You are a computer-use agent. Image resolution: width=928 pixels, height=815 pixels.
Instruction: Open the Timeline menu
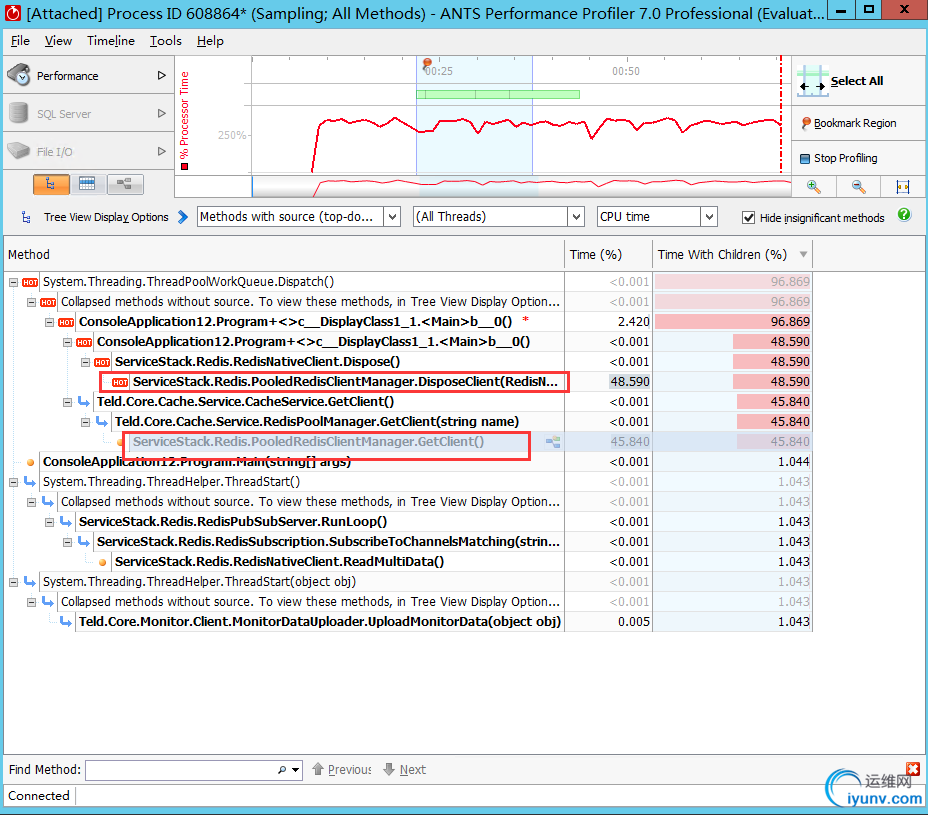[111, 41]
